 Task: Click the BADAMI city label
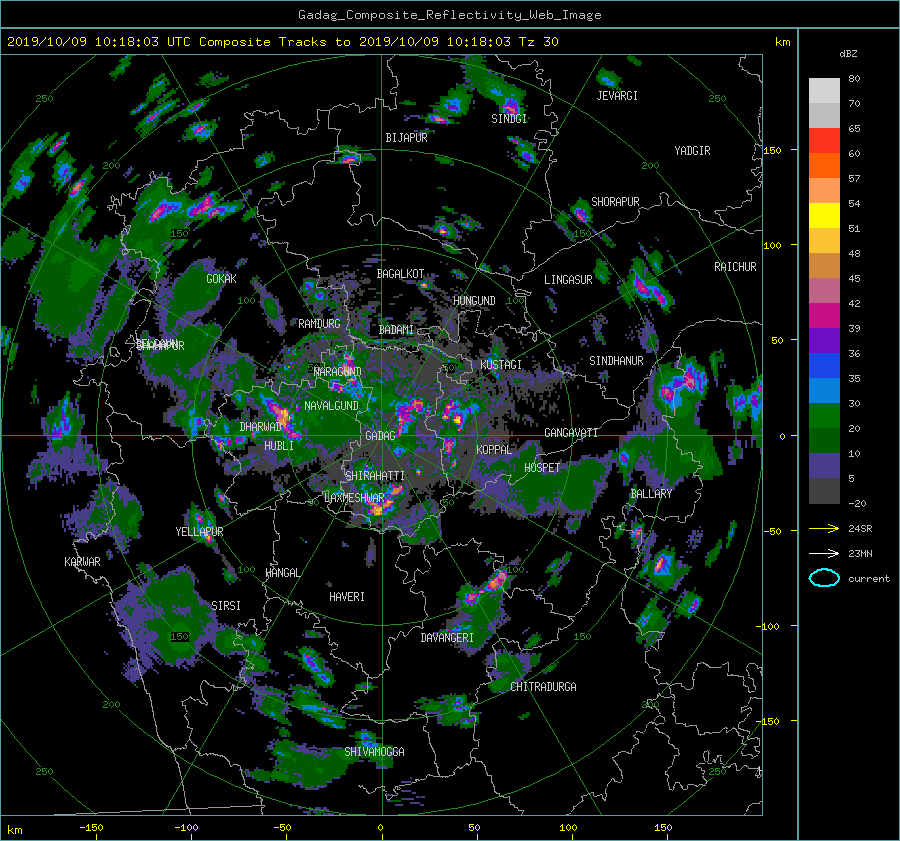[396, 330]
